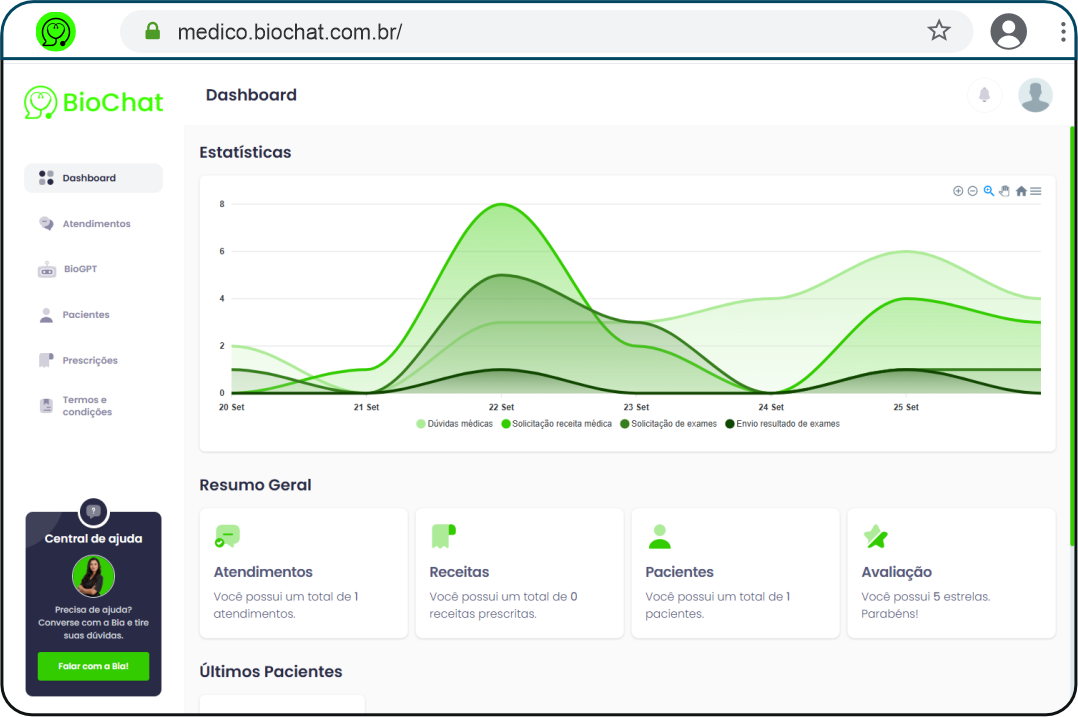Open browser three-dot options menu

click(x=1062, y=31)
